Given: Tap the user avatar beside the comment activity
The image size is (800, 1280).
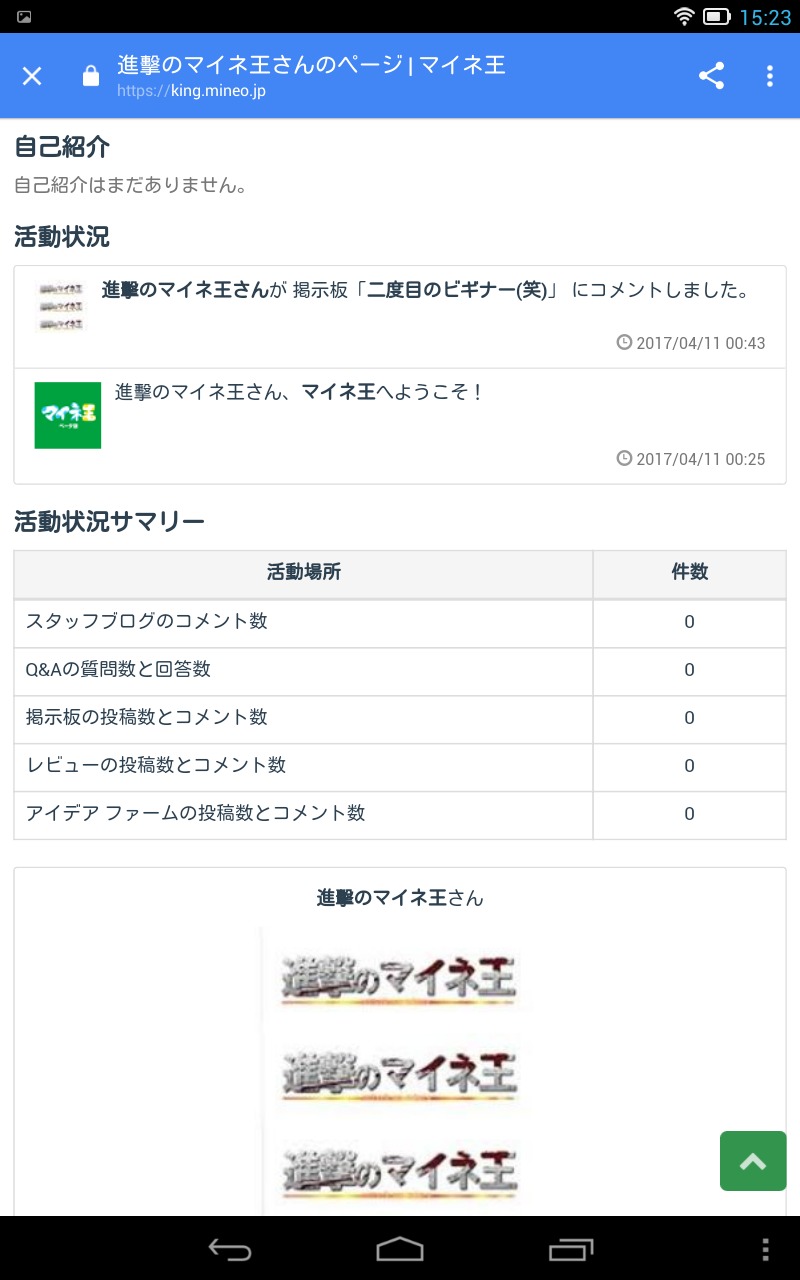Looking at the screenshot, I should click(x=62, y=307).
